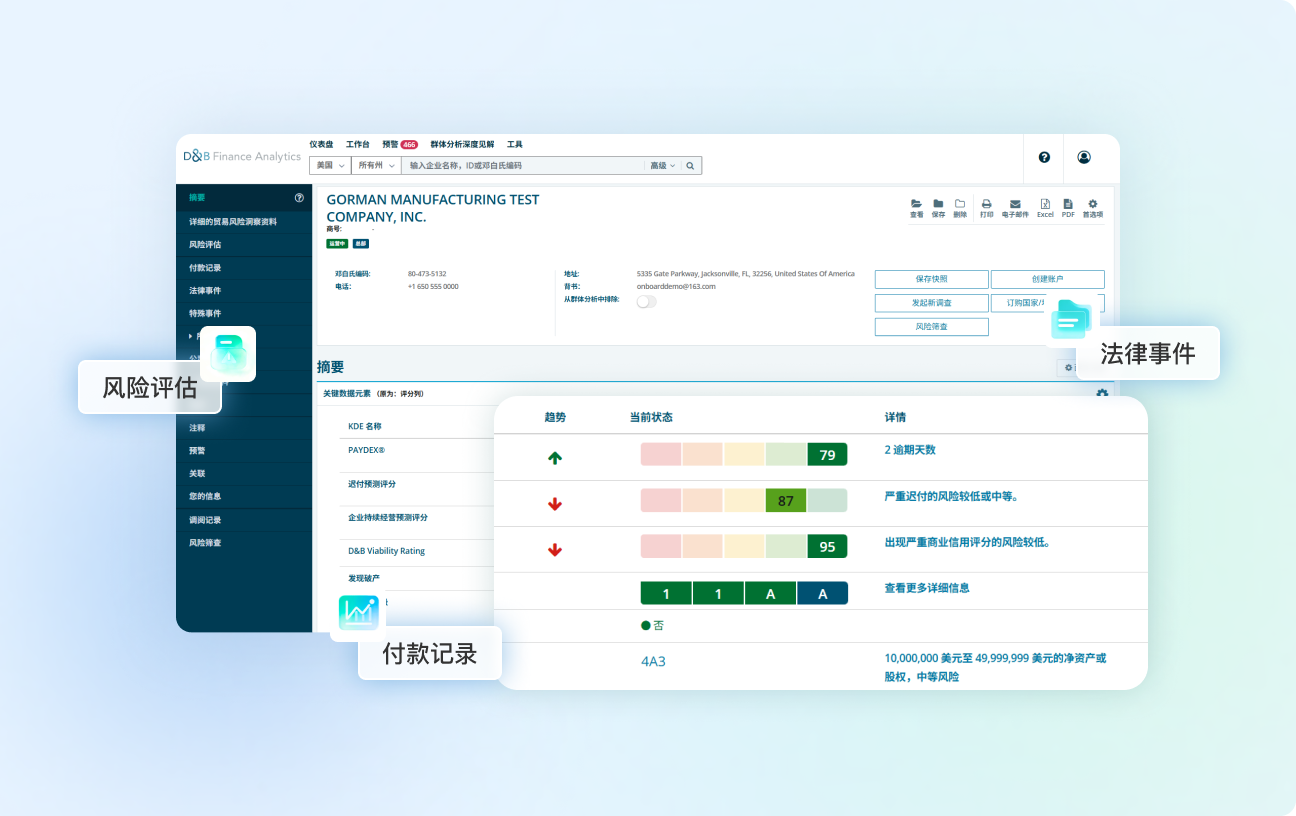Image resolution: width=1296 pixels, height=816 pixels.
Task: Open the 仪表盘 menu
Action: [321, 145]
